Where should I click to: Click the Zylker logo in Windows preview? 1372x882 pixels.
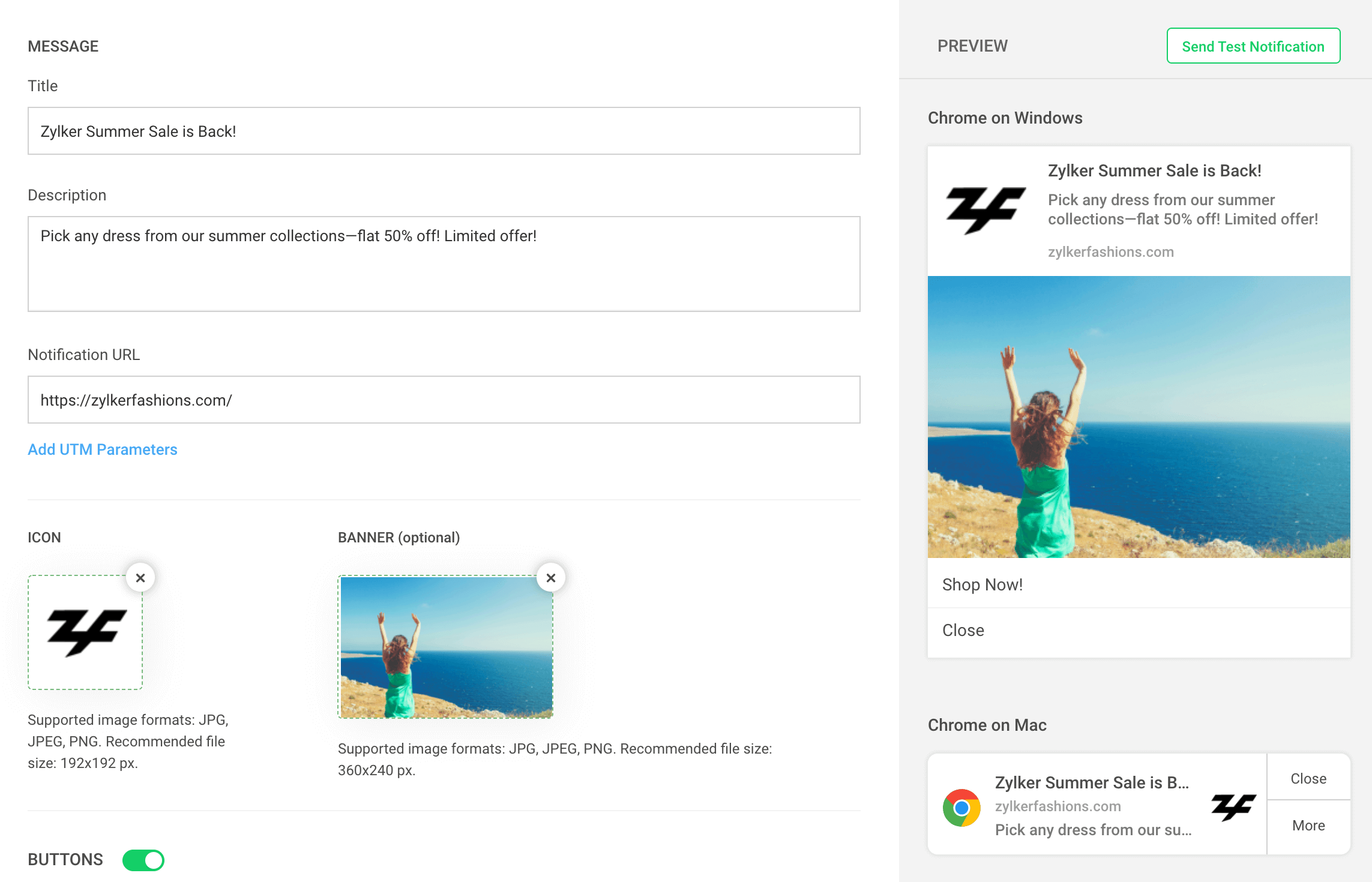click(985, 210)
